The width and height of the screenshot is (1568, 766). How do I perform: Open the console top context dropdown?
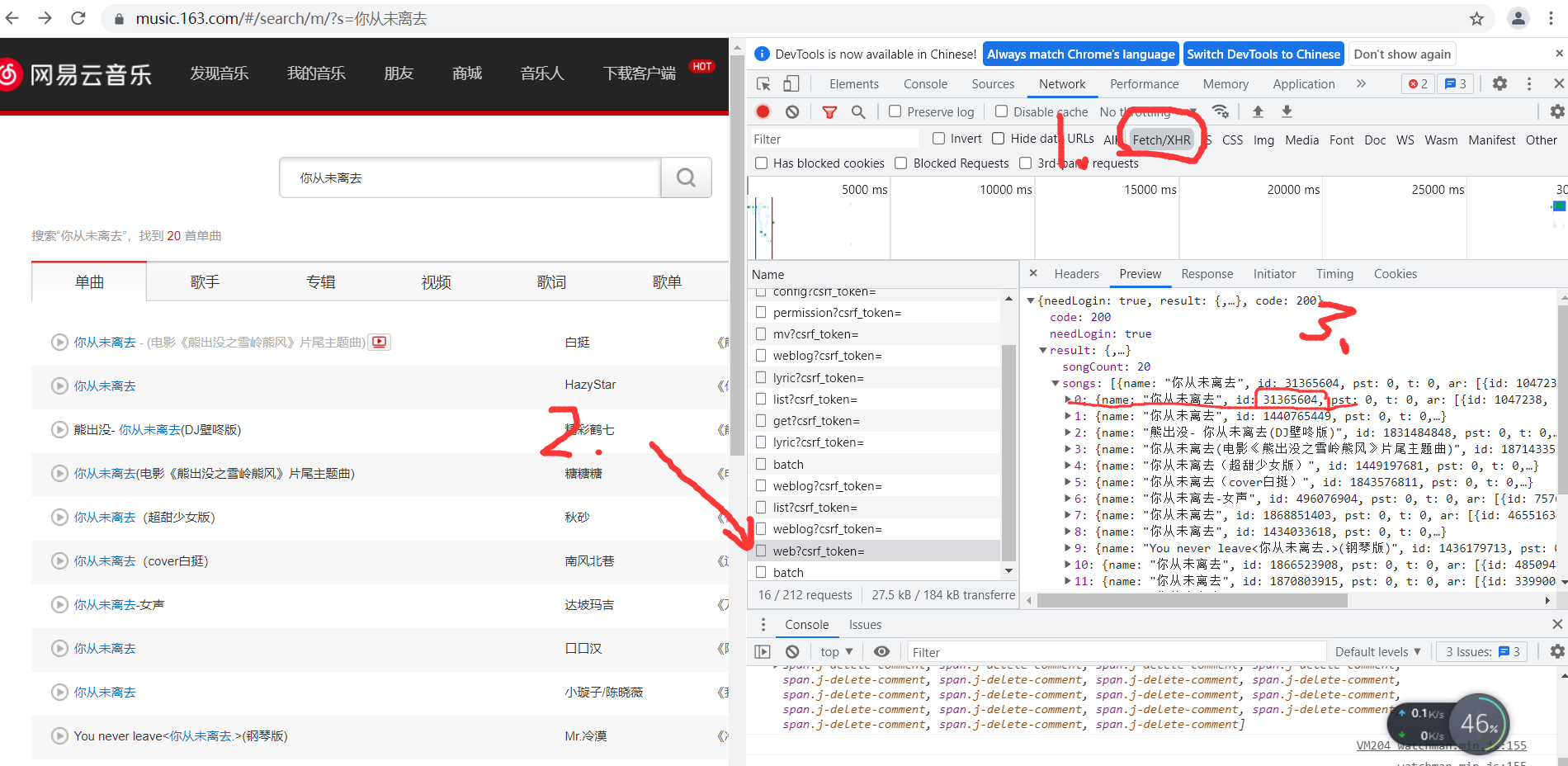click(x=836, y=651)
